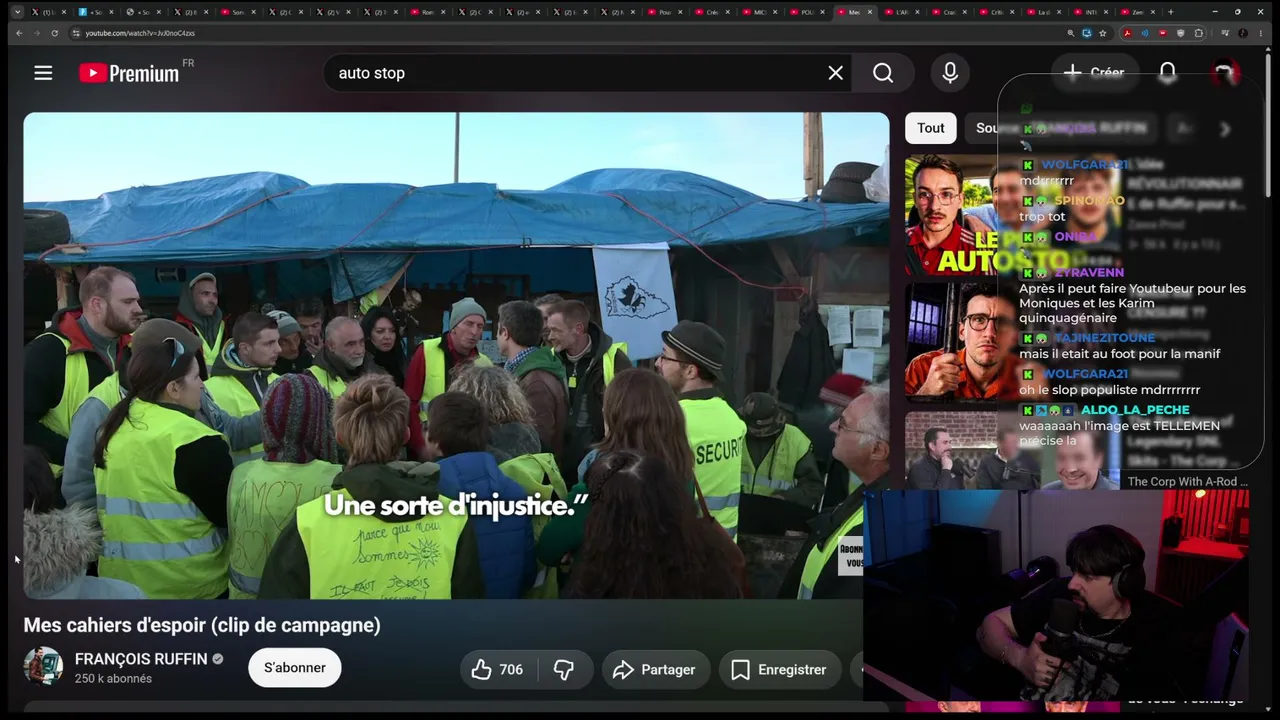Bookmark this page with the star
Screen dimensions: 1280x720
tap(1103, 33)
